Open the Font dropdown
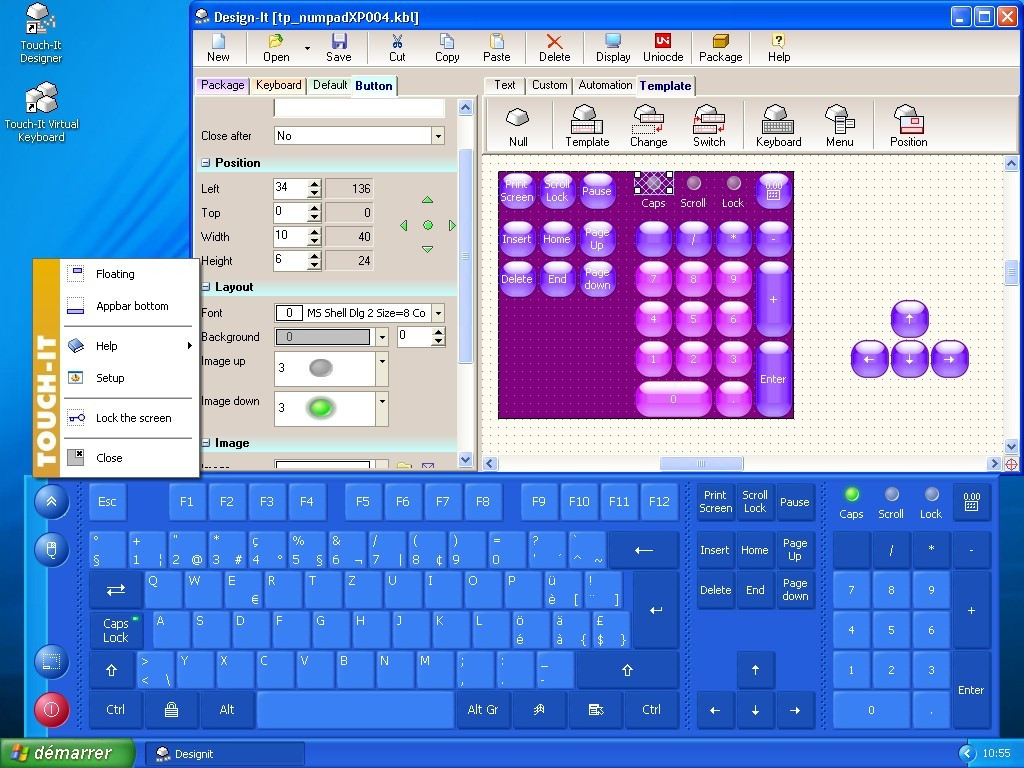This screenshot has width=1024, height=768. pyautogui.click(x=438, y=313)
